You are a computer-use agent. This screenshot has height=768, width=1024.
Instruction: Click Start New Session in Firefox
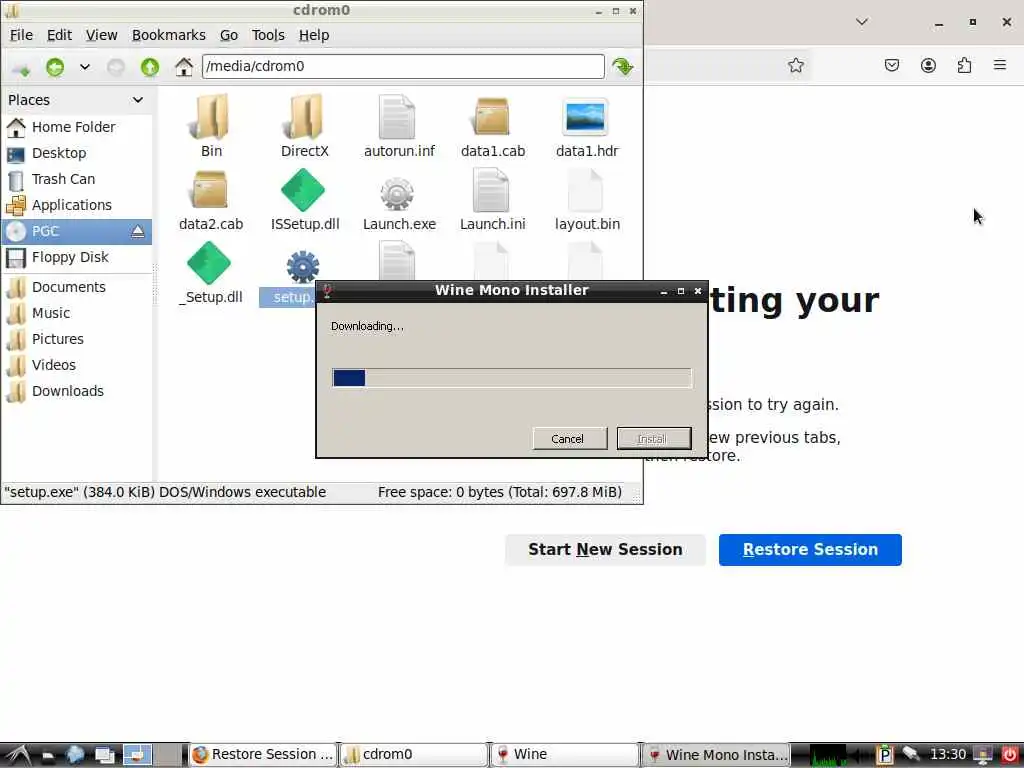(605, 550)
